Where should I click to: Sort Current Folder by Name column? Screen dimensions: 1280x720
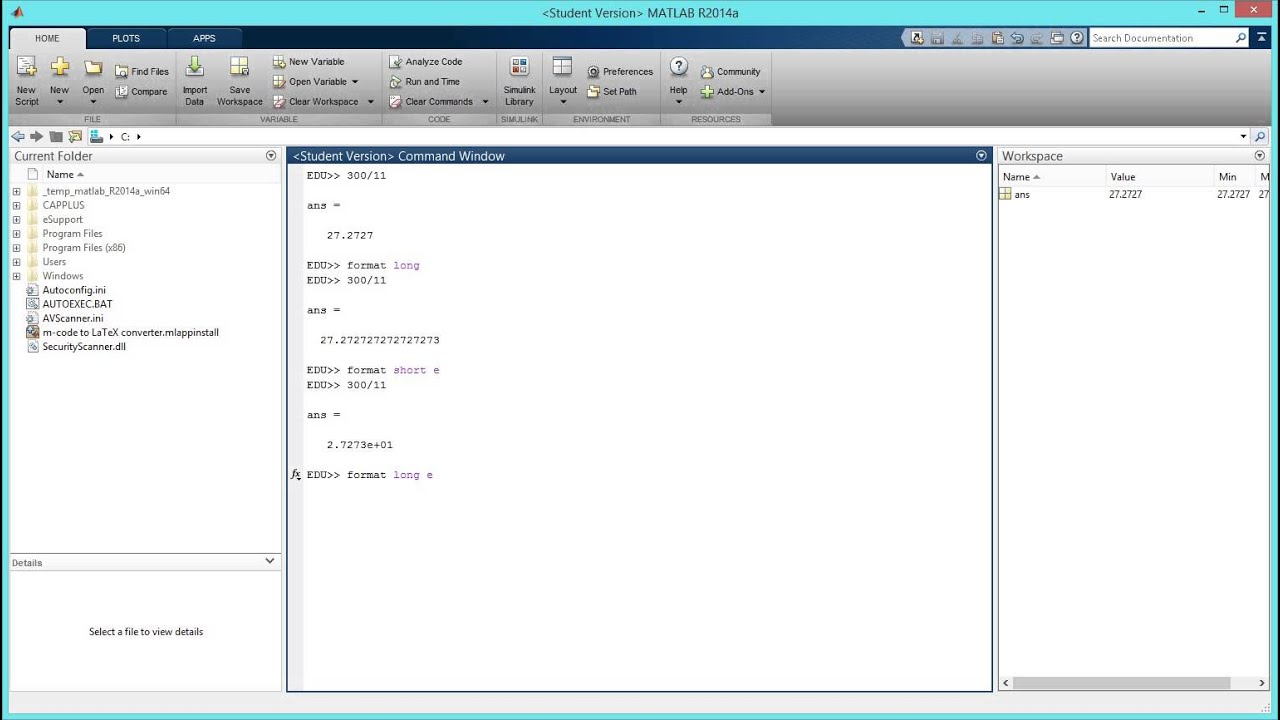pyautogui.click(x=65, y=174)
